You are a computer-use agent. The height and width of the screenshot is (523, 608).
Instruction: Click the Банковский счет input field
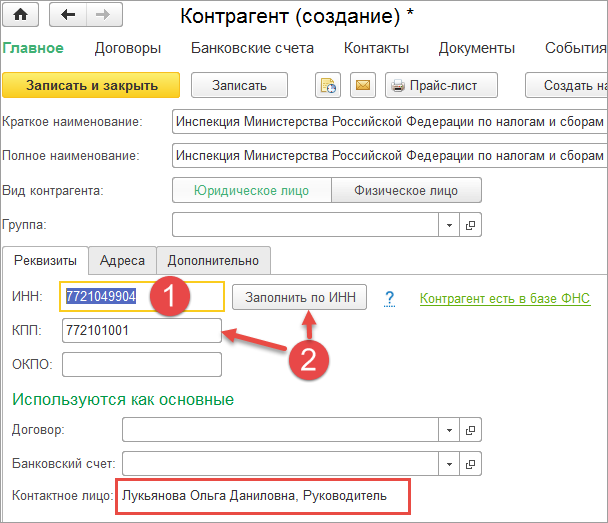click(280, 463)
